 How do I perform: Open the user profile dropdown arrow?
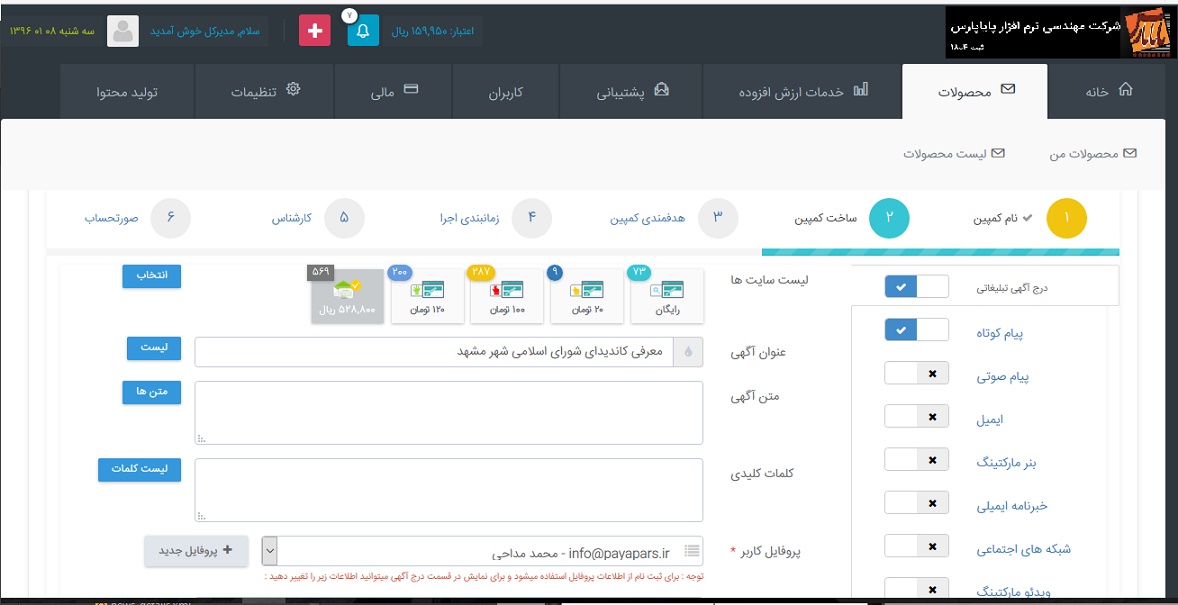pos(270,551)
